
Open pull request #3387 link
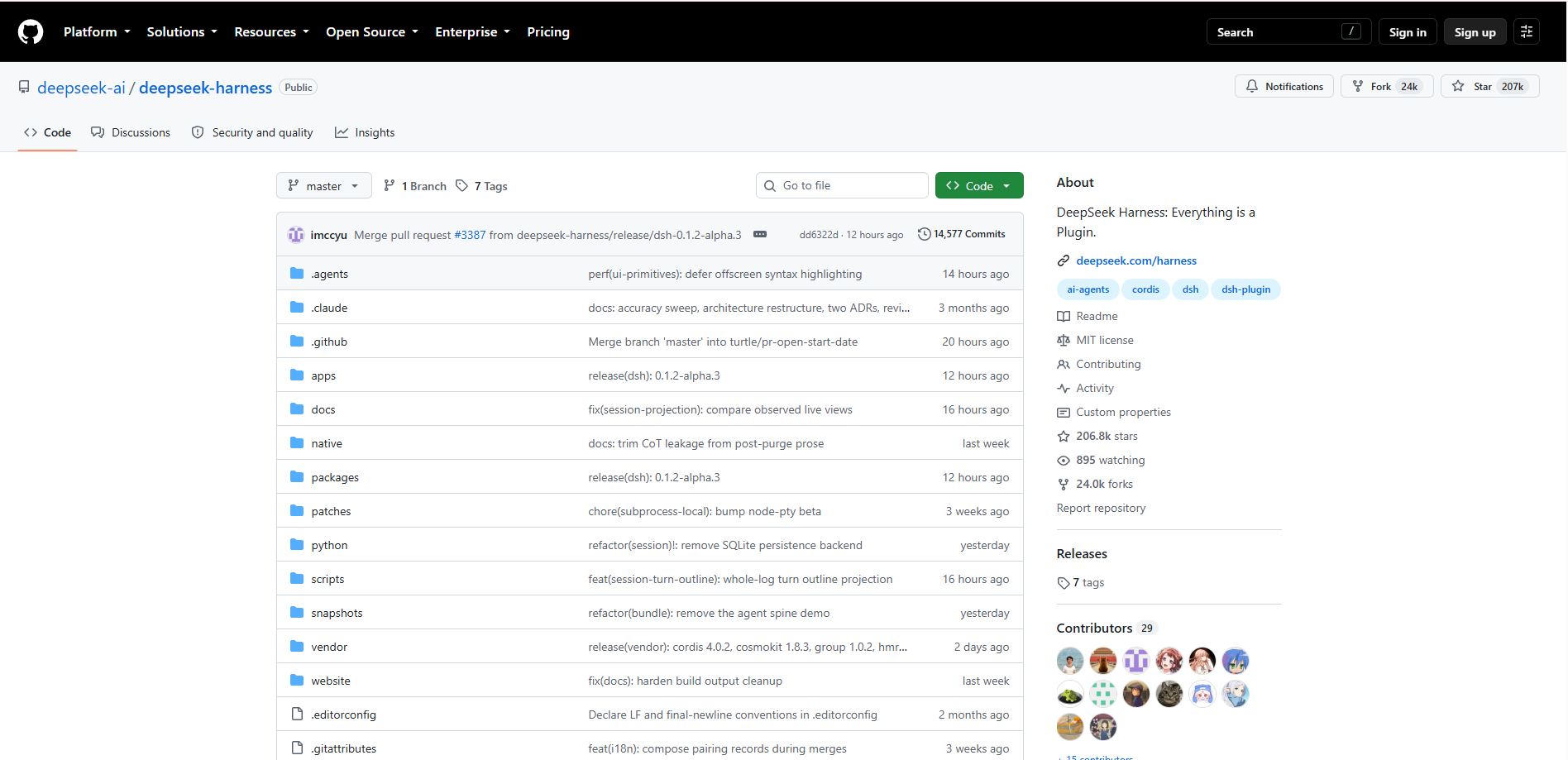(470, 235)
